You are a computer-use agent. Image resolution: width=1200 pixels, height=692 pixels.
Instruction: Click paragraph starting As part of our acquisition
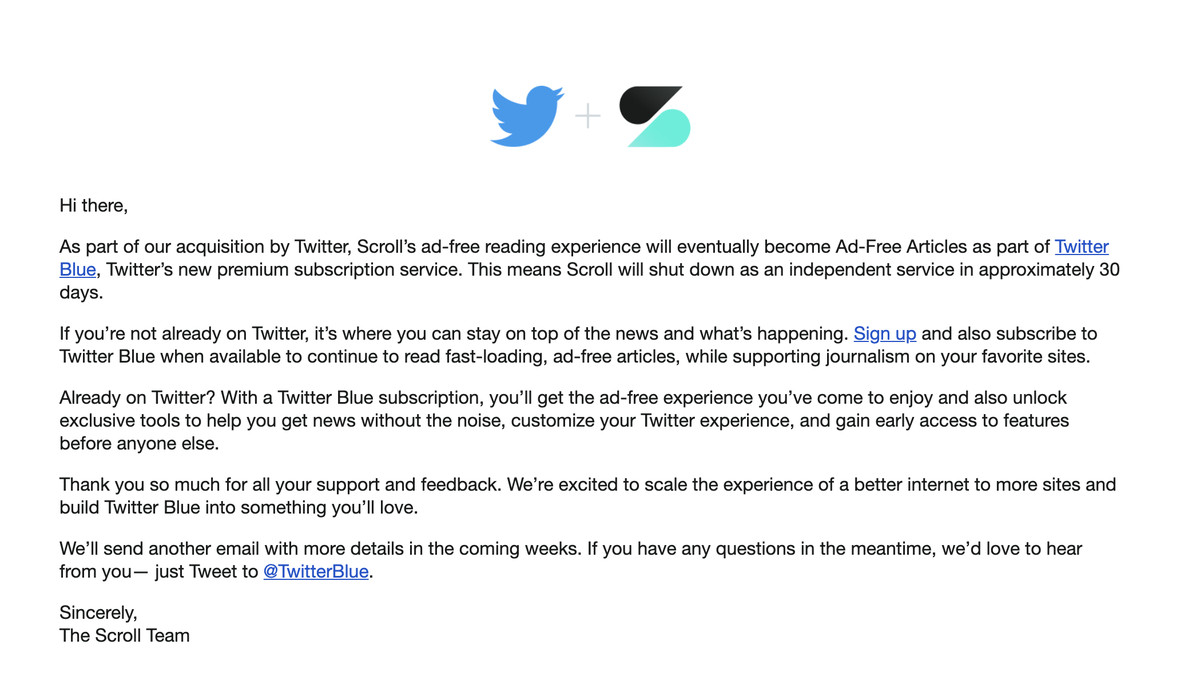point(590,270)
